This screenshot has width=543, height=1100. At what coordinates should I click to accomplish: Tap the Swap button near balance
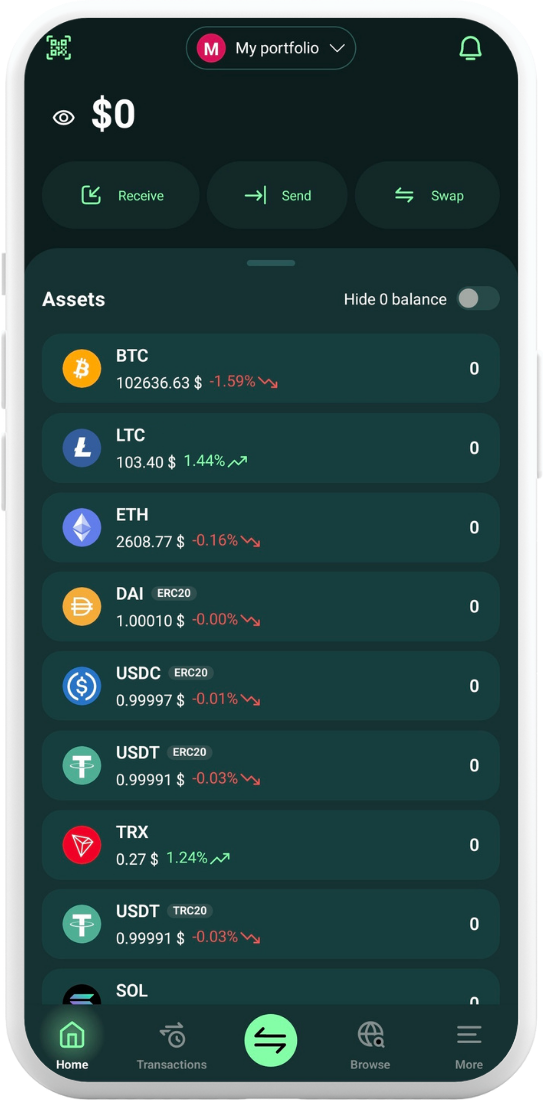pyautogui.click(x=427, y=196)
